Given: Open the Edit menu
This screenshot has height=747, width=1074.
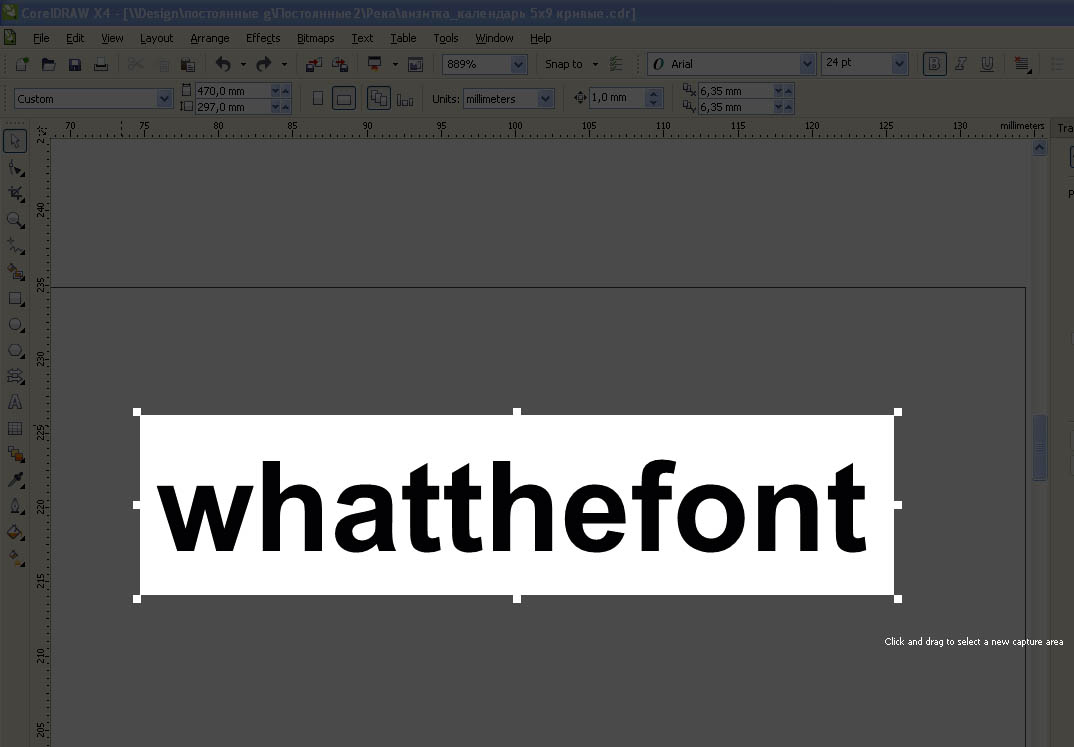Looking at the screenshot, I should pos(75,38).
